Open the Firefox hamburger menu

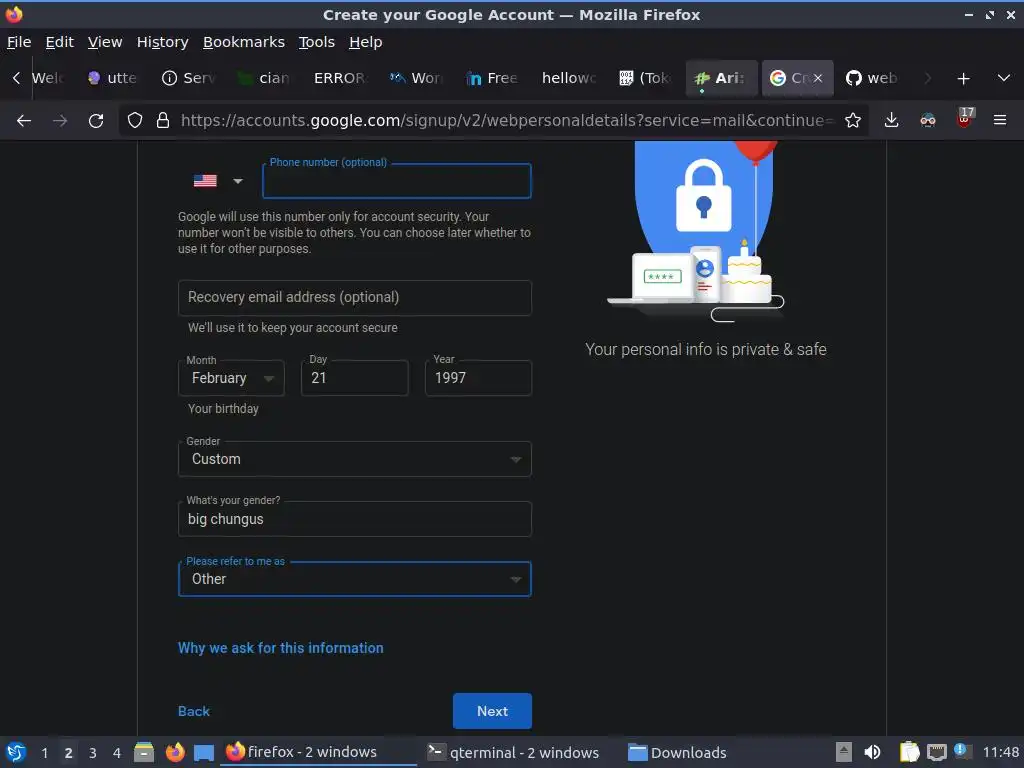coord(1000,120)
